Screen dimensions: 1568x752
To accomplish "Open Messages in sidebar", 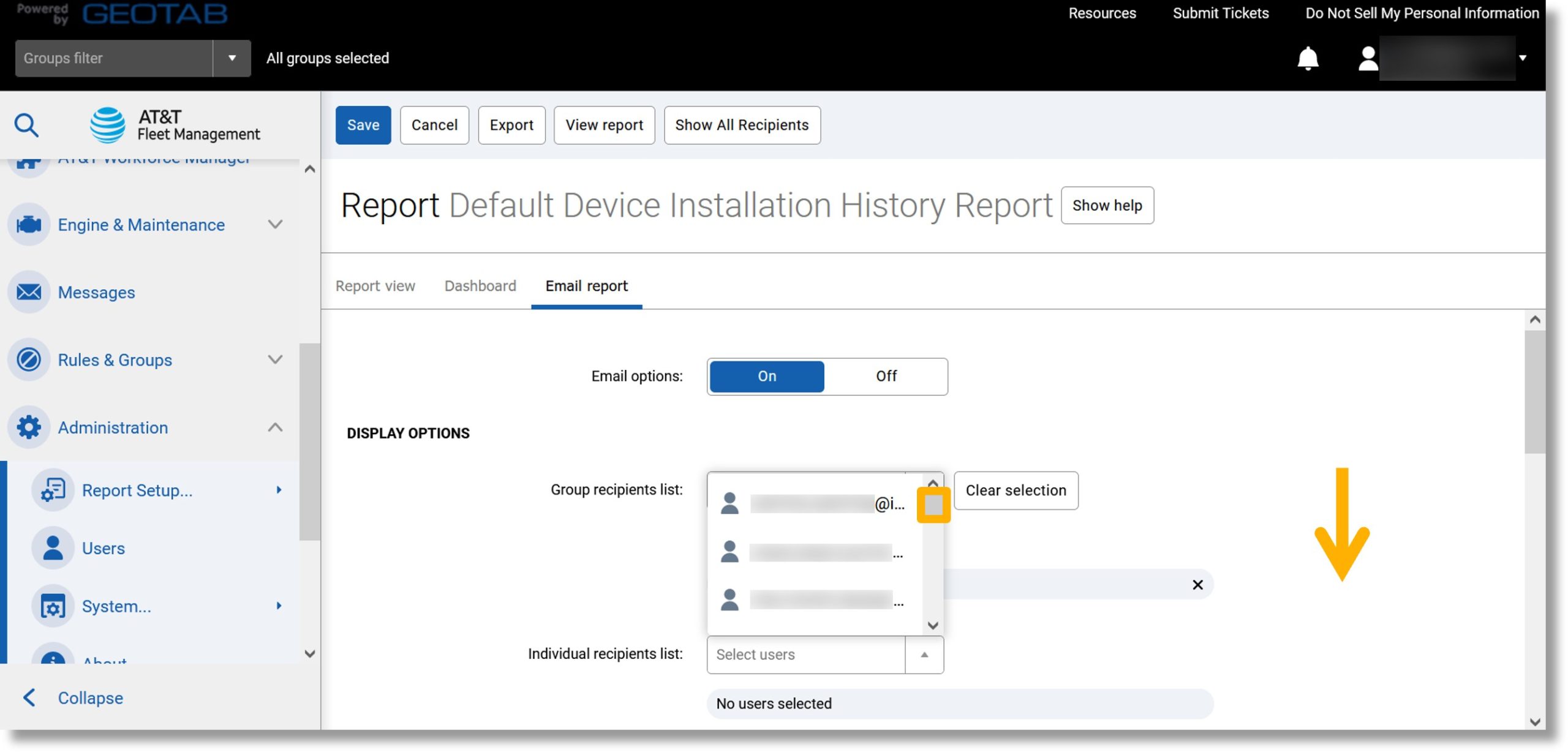I will (96, 292).
